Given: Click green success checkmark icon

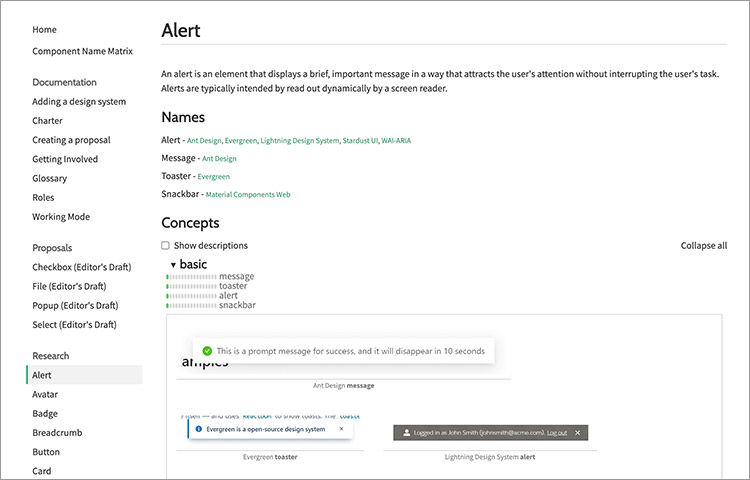Looking at the screenshot, I should coord(207,351).
